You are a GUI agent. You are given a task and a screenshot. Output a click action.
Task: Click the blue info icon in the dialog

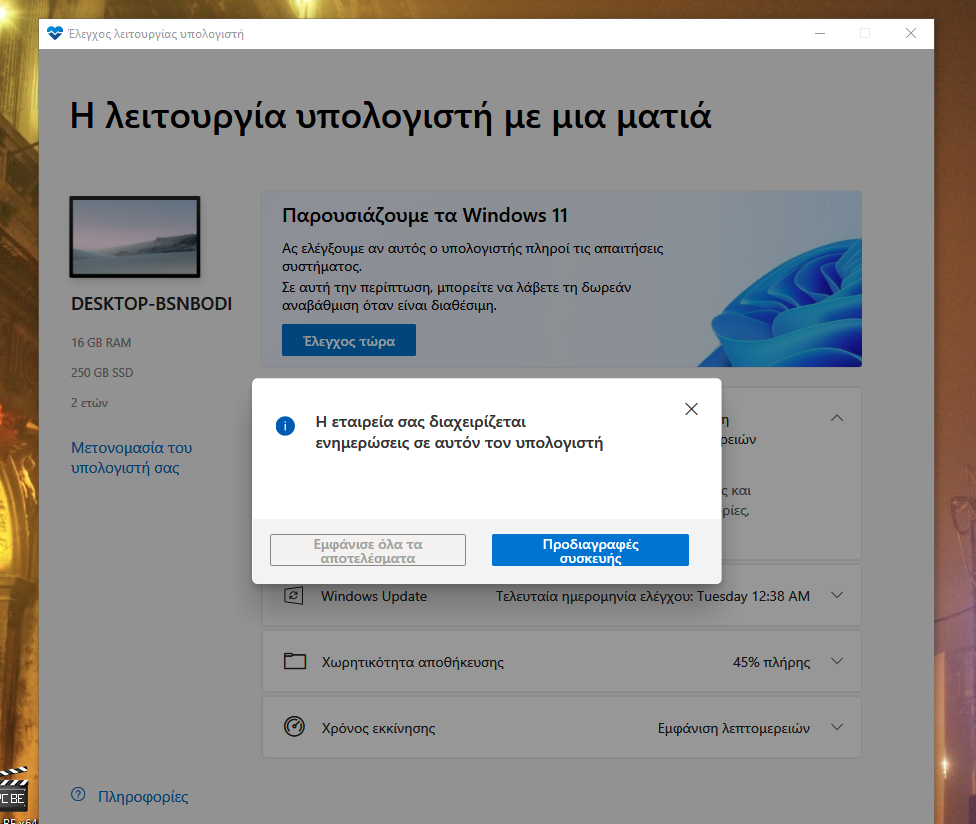pyautogui.click(x=285, y=426)
